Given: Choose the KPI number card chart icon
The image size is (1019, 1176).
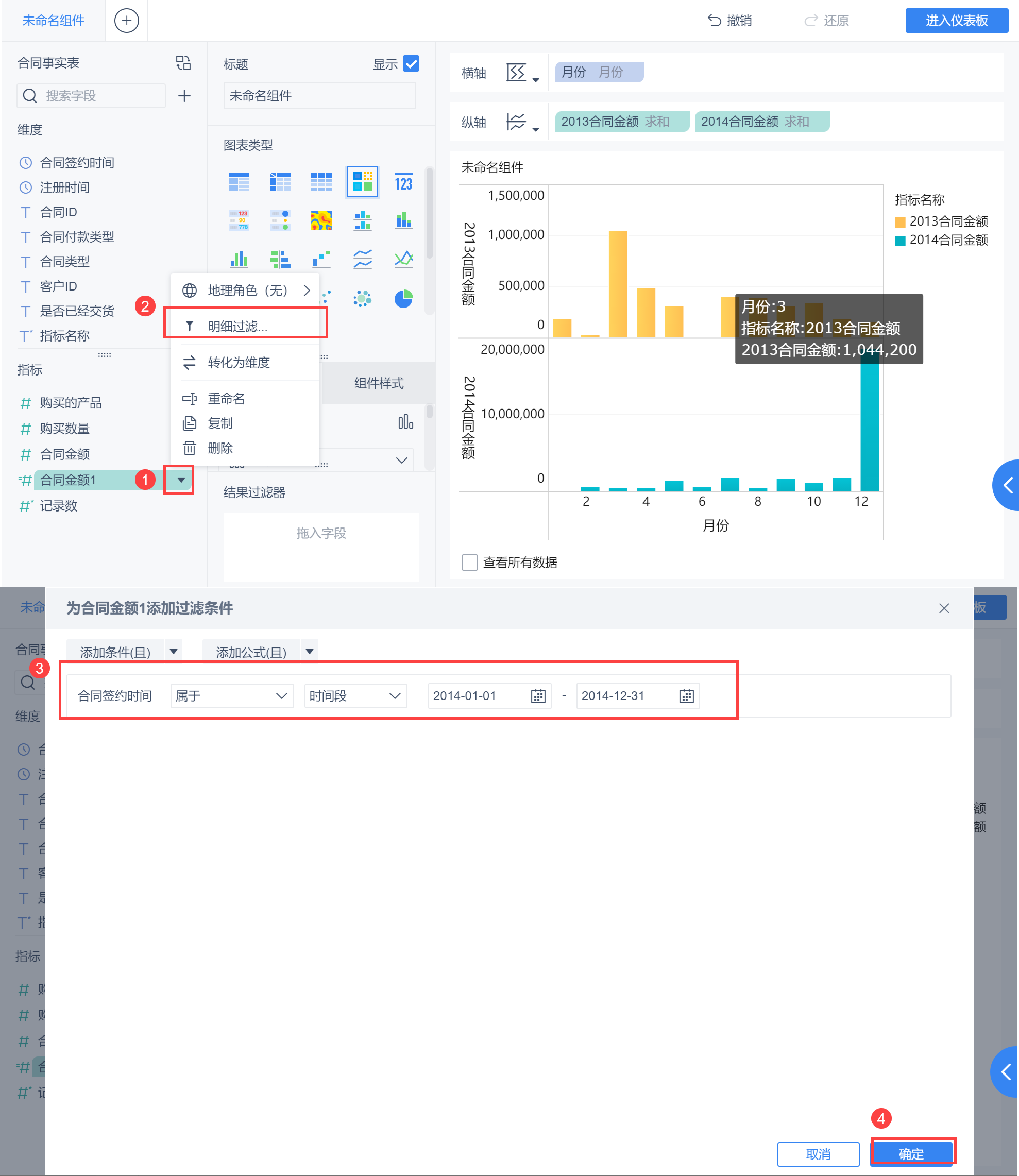Looking at the screenshot, I should click(403, 182).
